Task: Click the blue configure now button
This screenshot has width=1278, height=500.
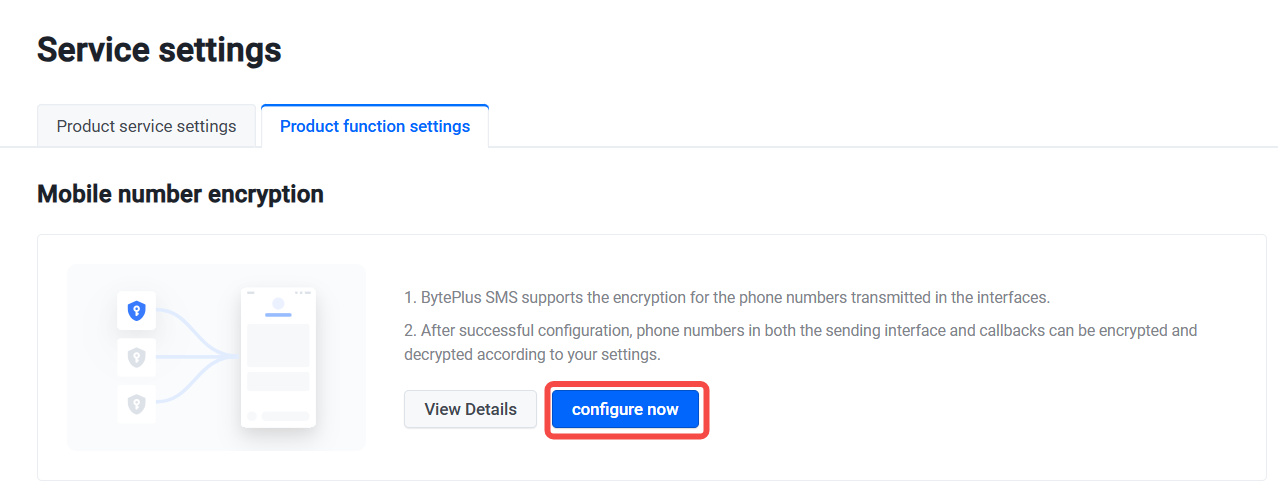Action: point(625,409)
